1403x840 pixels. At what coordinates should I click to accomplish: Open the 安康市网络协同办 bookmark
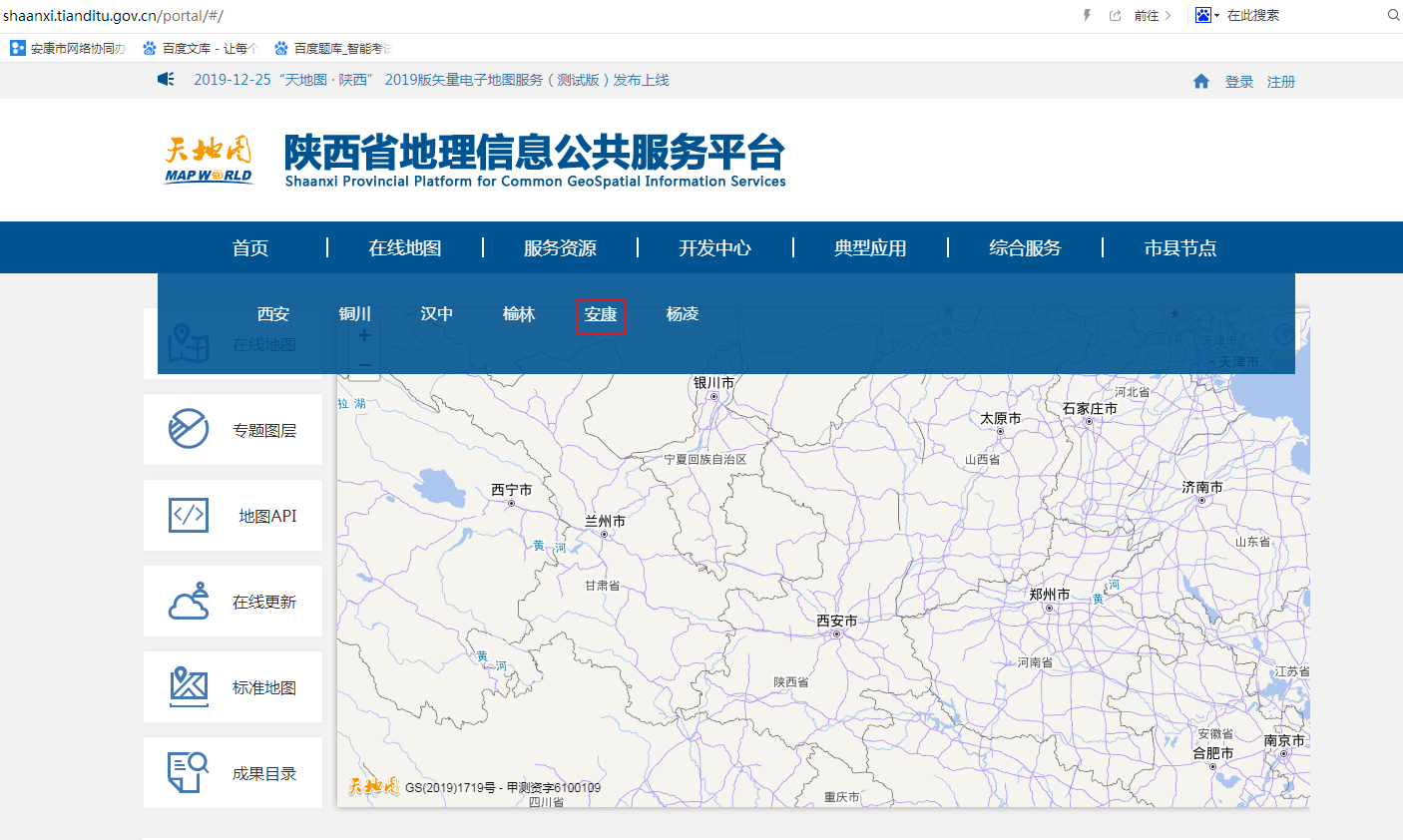coord(68,48)
